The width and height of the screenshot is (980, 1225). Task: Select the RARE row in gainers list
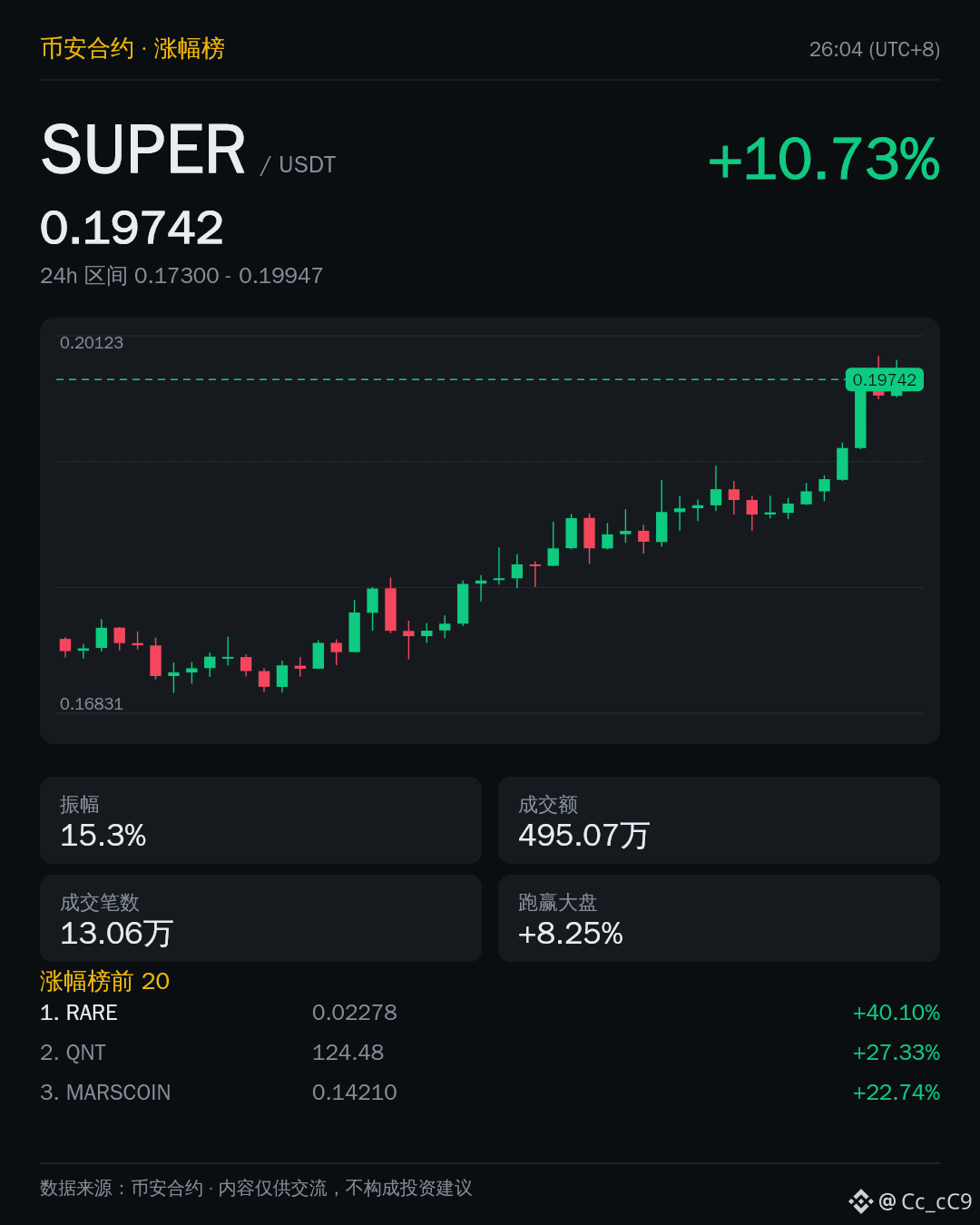pyautogui.click(x=490, y=1013)
